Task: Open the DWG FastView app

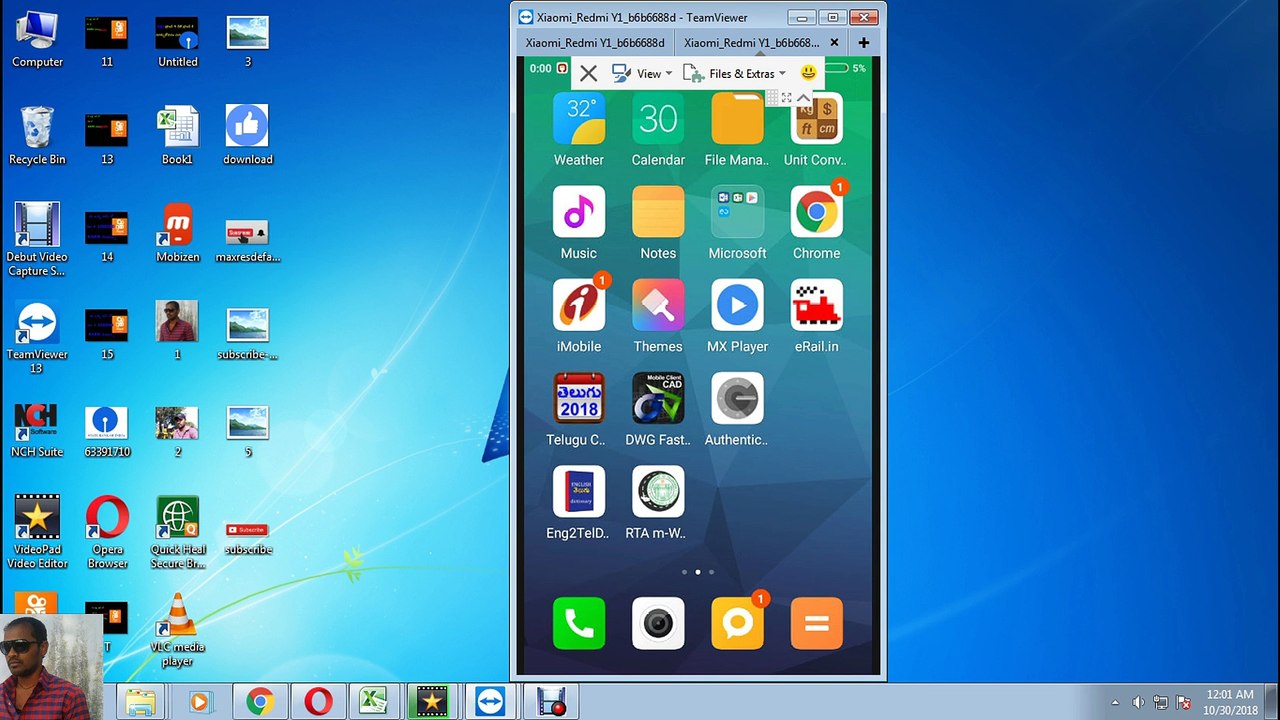Action: pos(658,398)
